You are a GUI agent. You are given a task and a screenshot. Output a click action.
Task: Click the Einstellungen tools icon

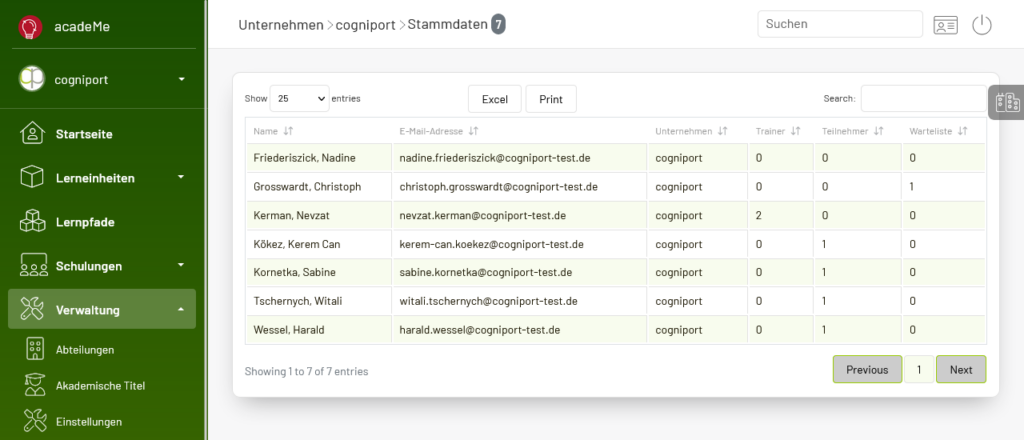click(35, 421)
